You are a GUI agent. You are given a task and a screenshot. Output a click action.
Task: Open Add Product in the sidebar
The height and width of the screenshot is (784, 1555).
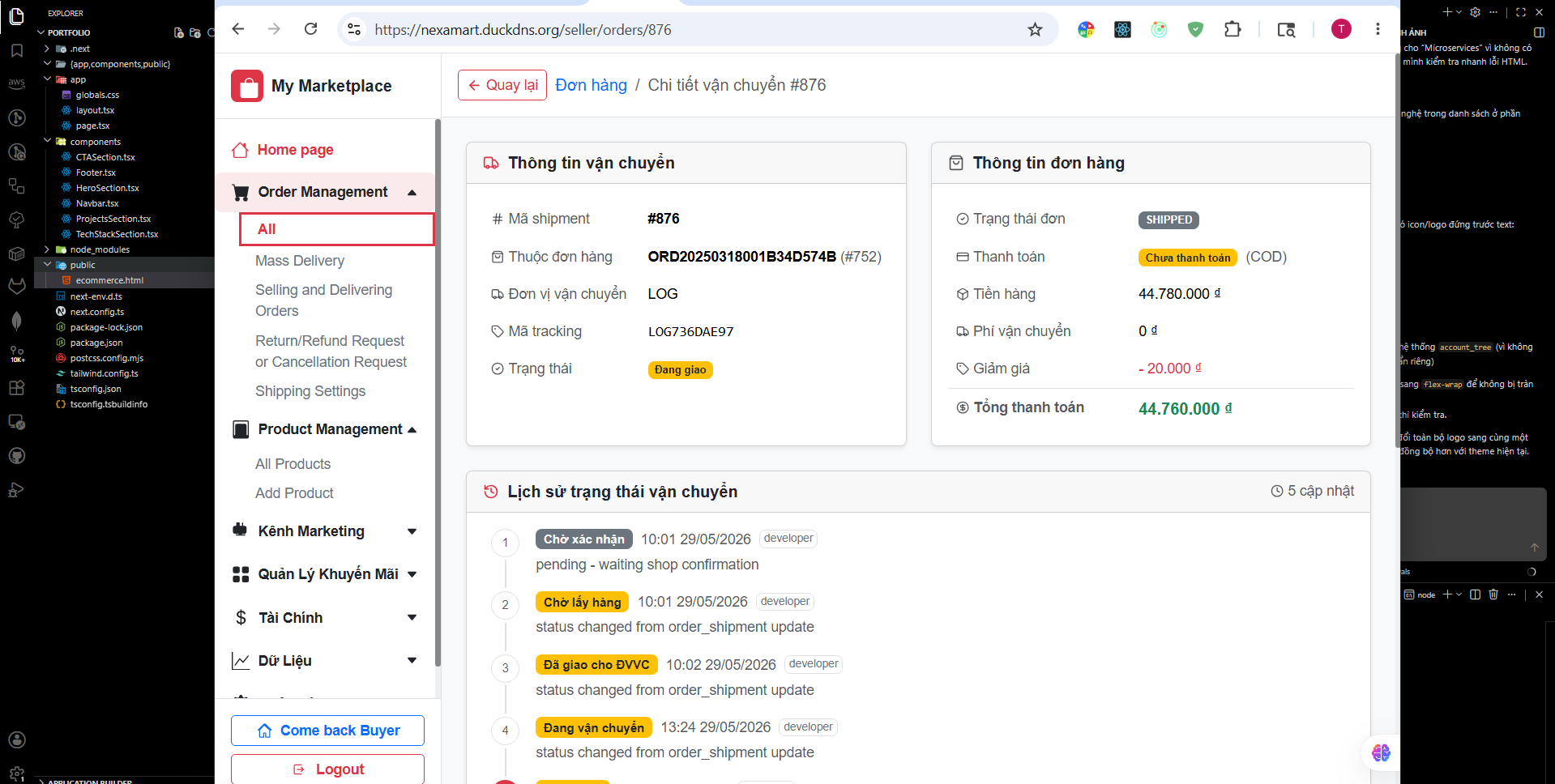[x=294, y=493]
